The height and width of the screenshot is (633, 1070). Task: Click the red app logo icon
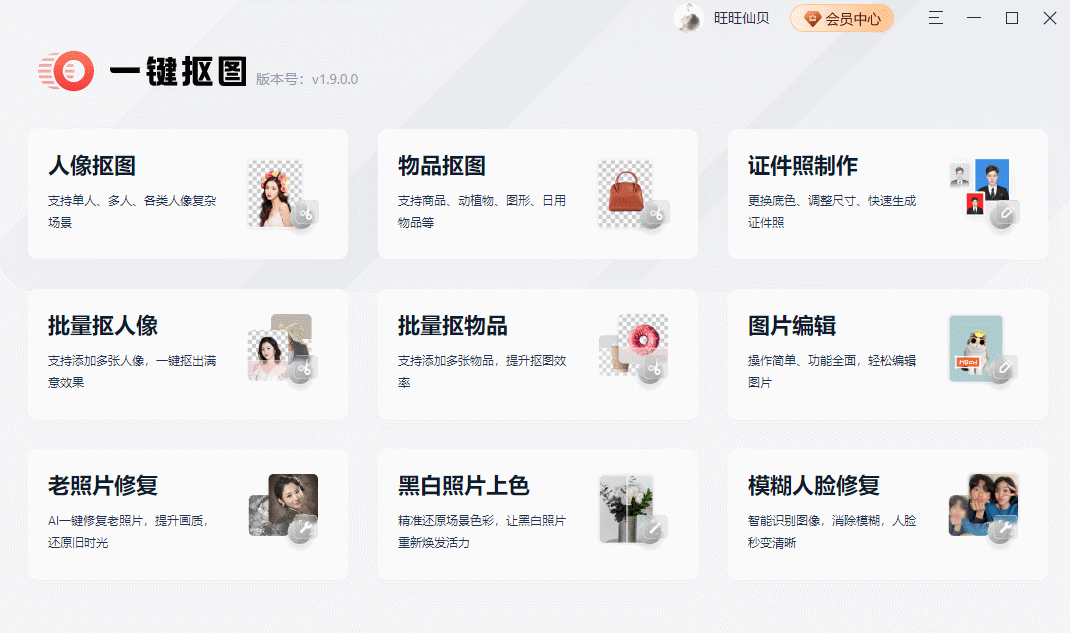coord(67,72)
